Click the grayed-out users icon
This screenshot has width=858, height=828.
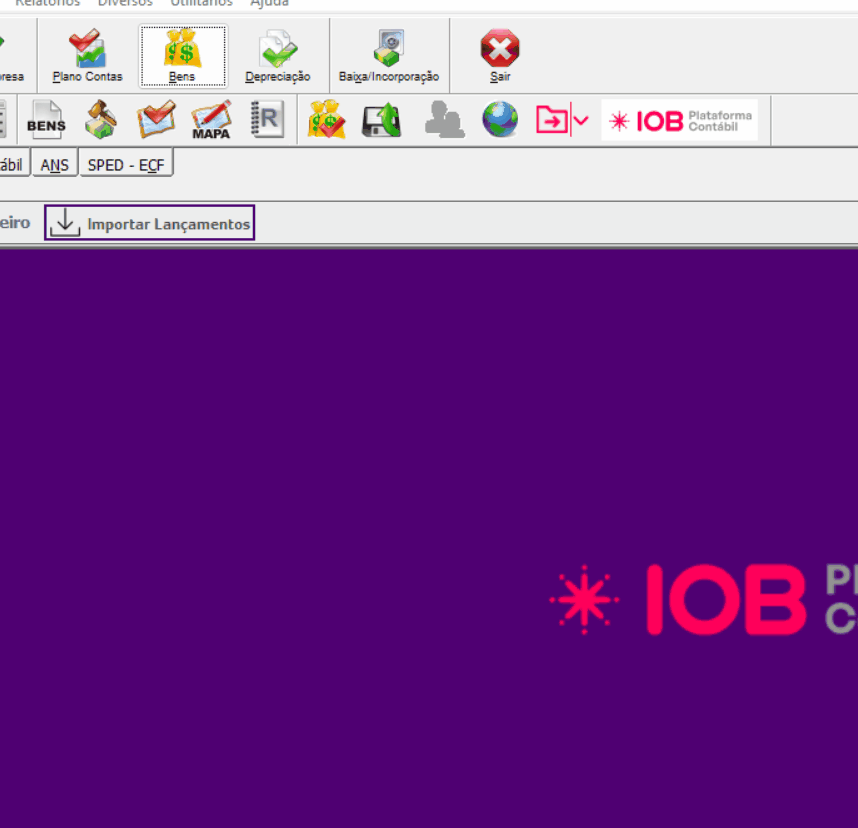click(444, 120)
